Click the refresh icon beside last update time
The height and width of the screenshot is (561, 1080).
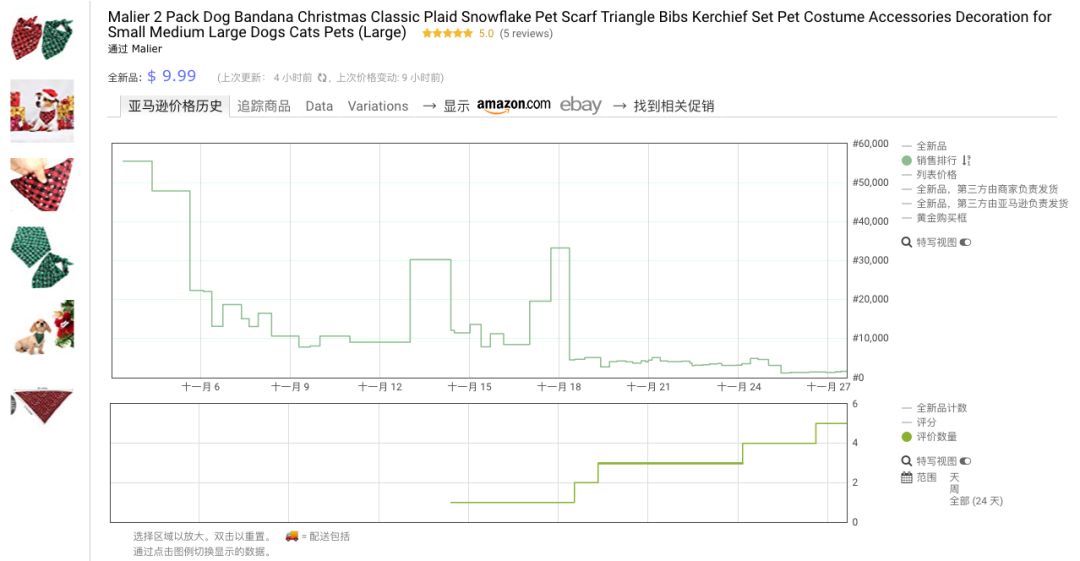(322, 77)
